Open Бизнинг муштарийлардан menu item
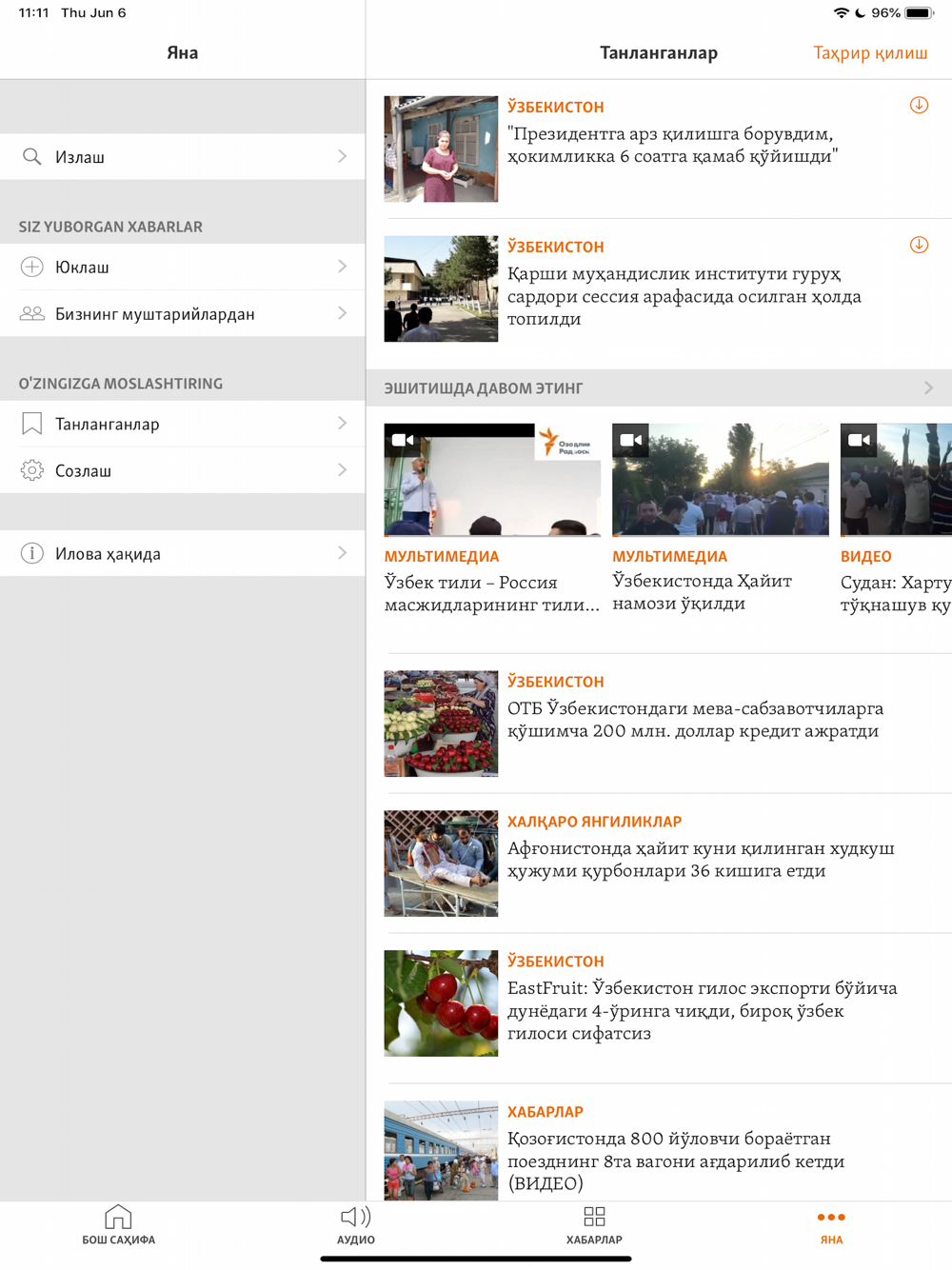 click(183, 313)
